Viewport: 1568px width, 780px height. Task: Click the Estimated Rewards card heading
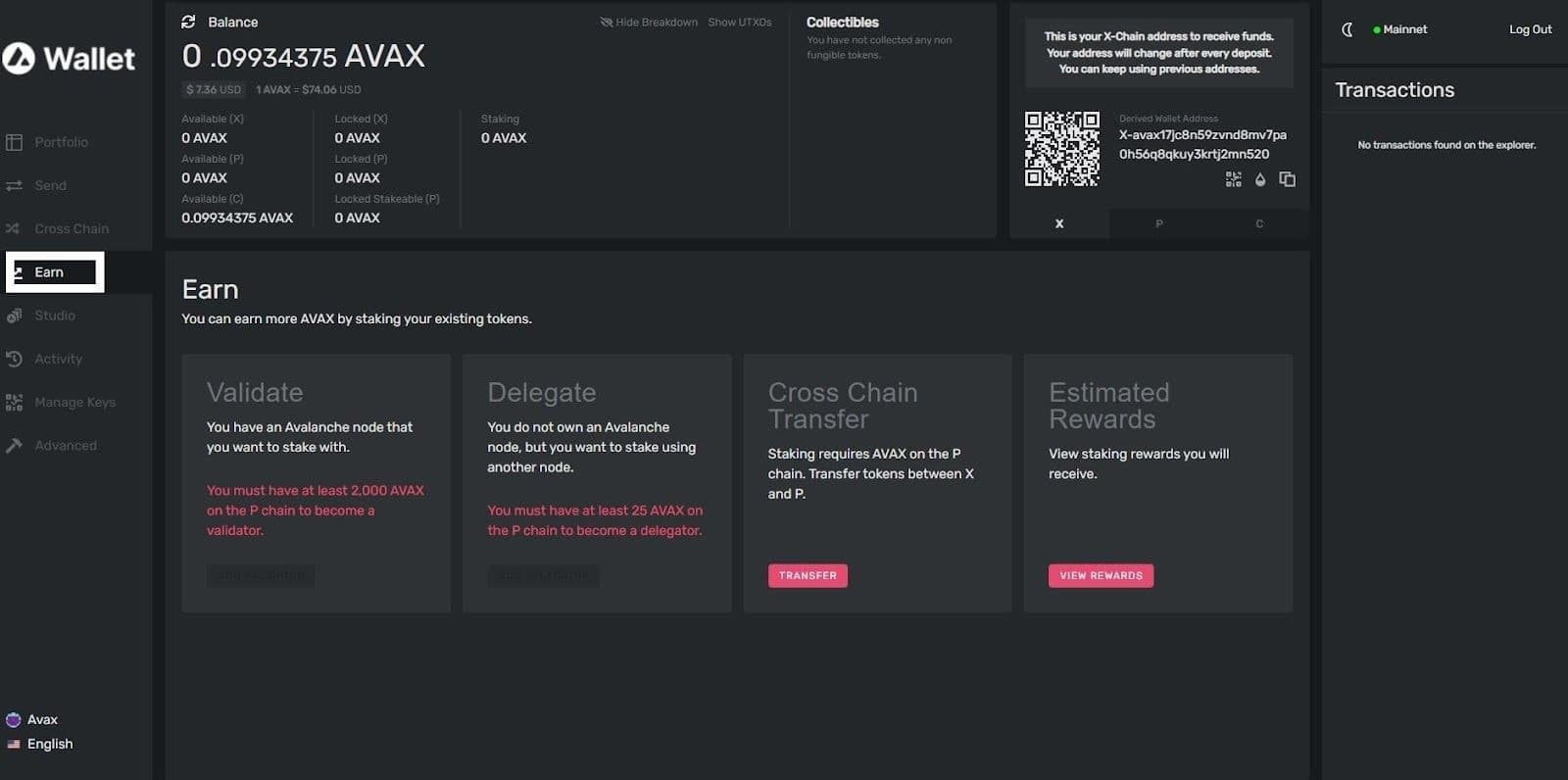(1108, 406)
